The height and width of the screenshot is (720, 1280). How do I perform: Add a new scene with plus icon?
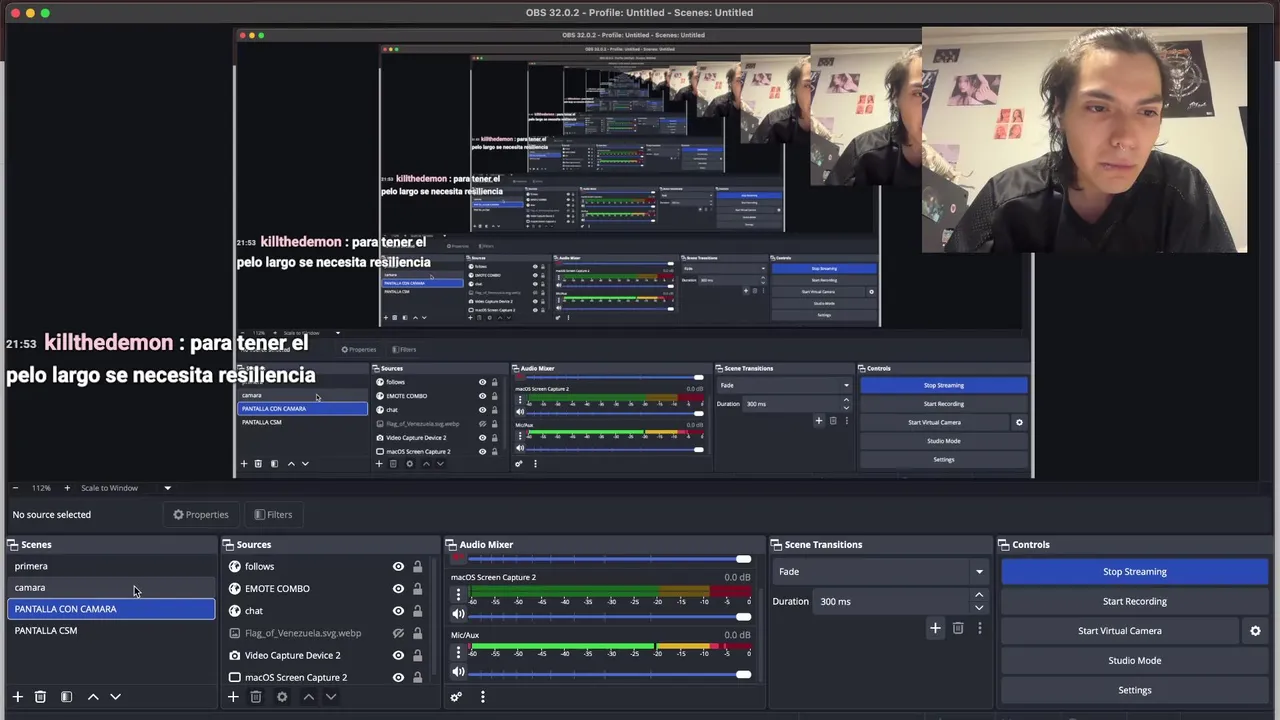click(17, 697)
